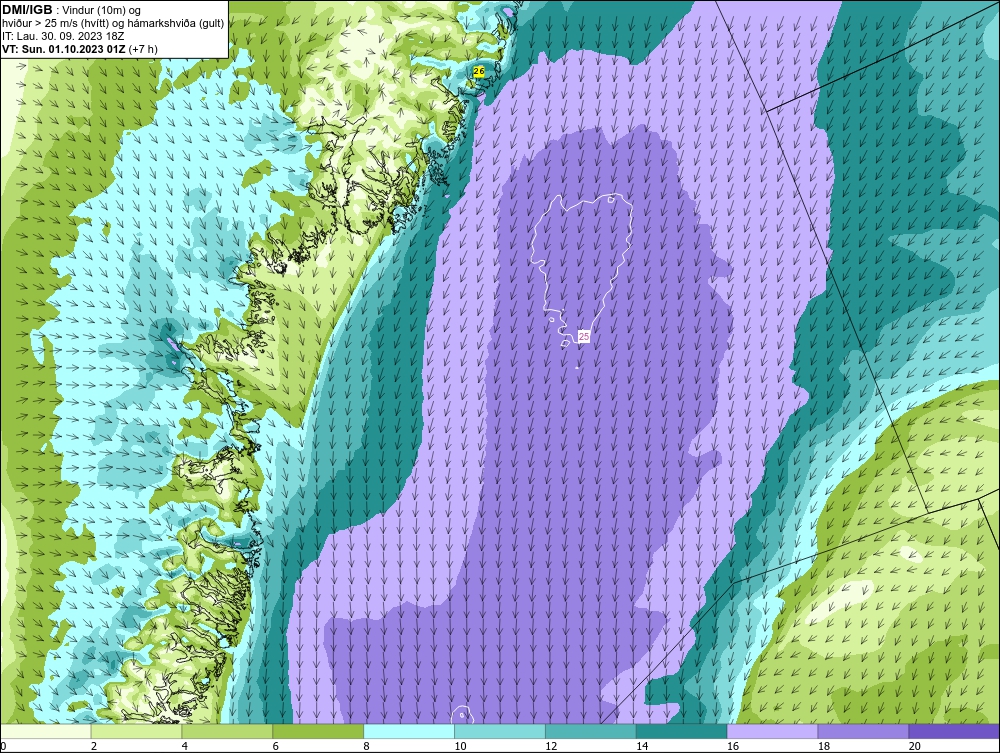Click the legend tick label 16
The height and width of the screenshot is (753, 1000).
(733, 746)
